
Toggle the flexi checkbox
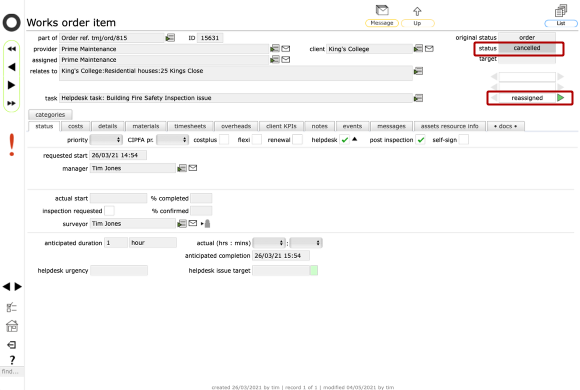click(256, 140)
